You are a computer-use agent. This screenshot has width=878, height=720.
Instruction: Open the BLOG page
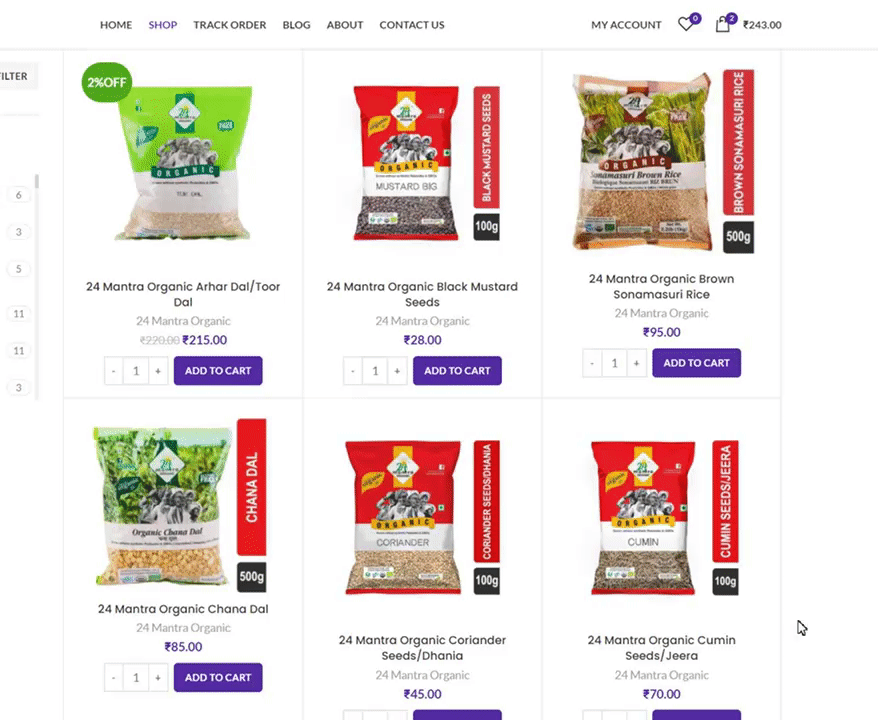[296, 25]
